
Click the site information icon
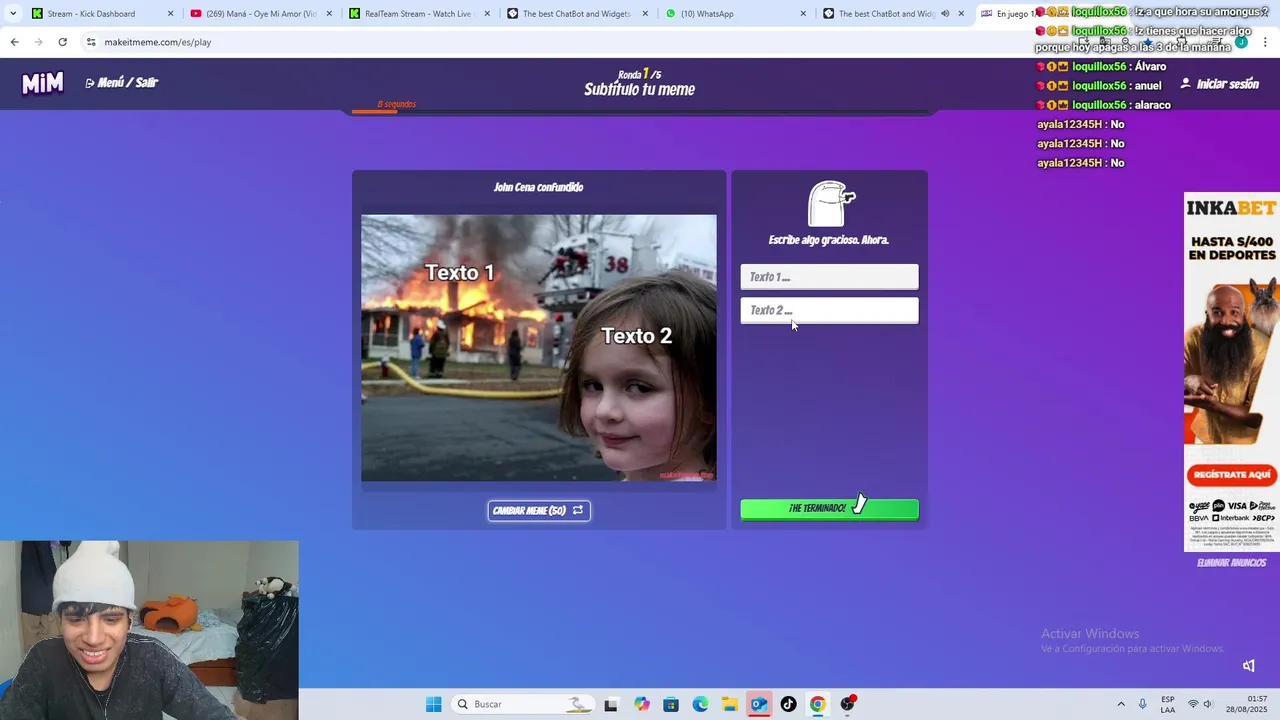[x=91, y=42]
